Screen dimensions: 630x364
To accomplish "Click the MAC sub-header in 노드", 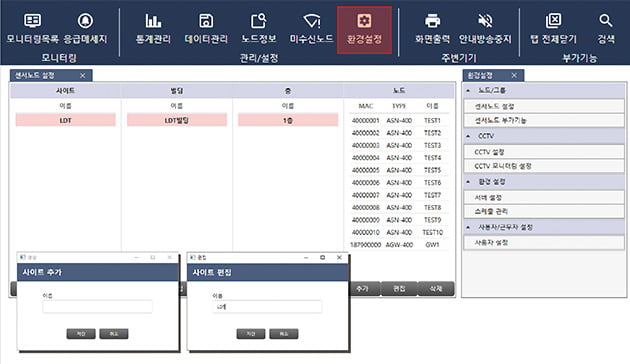I will [x=366, y=106].
